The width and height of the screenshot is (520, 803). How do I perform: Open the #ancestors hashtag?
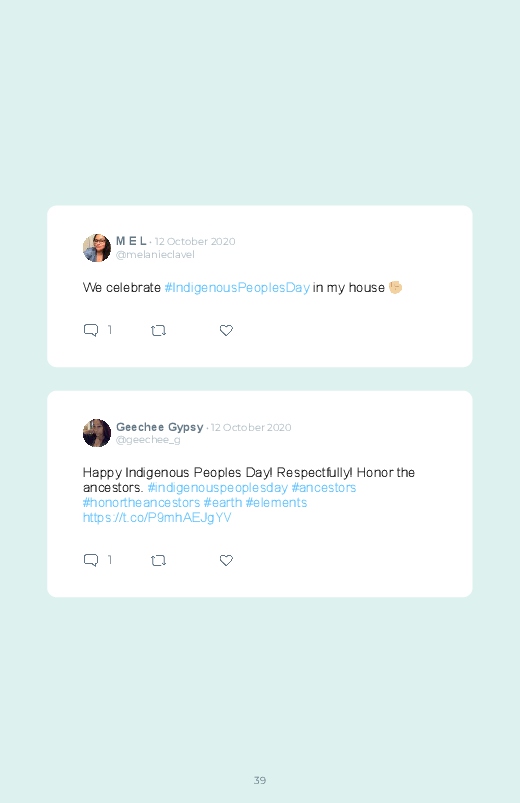click(x=324, y=488)
